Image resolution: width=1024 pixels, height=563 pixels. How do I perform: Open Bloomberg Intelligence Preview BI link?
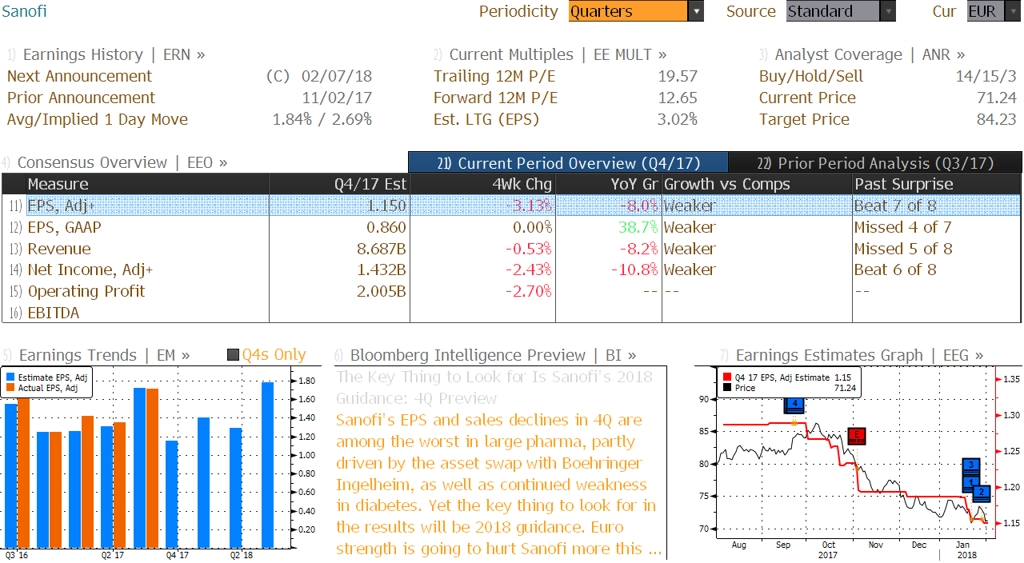click(x=493, y=355)
